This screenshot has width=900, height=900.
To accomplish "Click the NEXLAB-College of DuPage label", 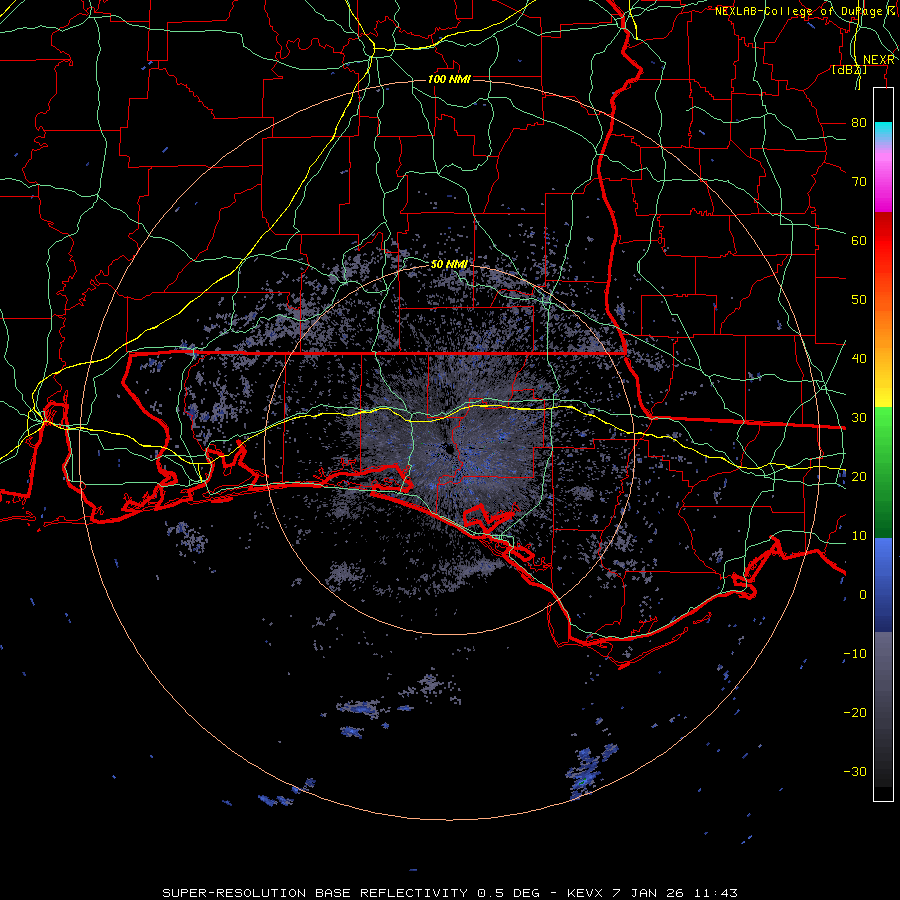I will [x=802, y=11].
